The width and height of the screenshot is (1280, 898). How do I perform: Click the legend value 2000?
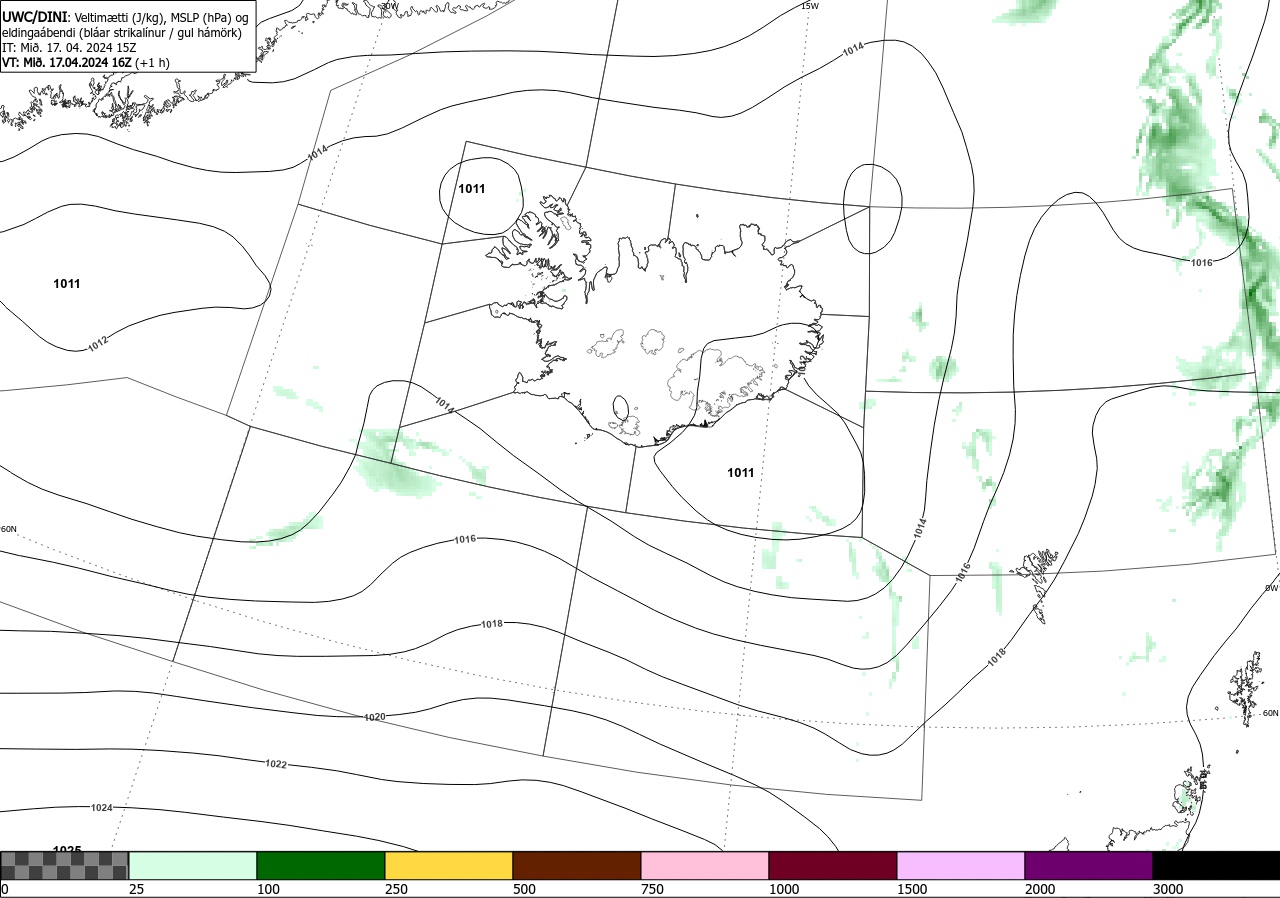point(1040,889)
